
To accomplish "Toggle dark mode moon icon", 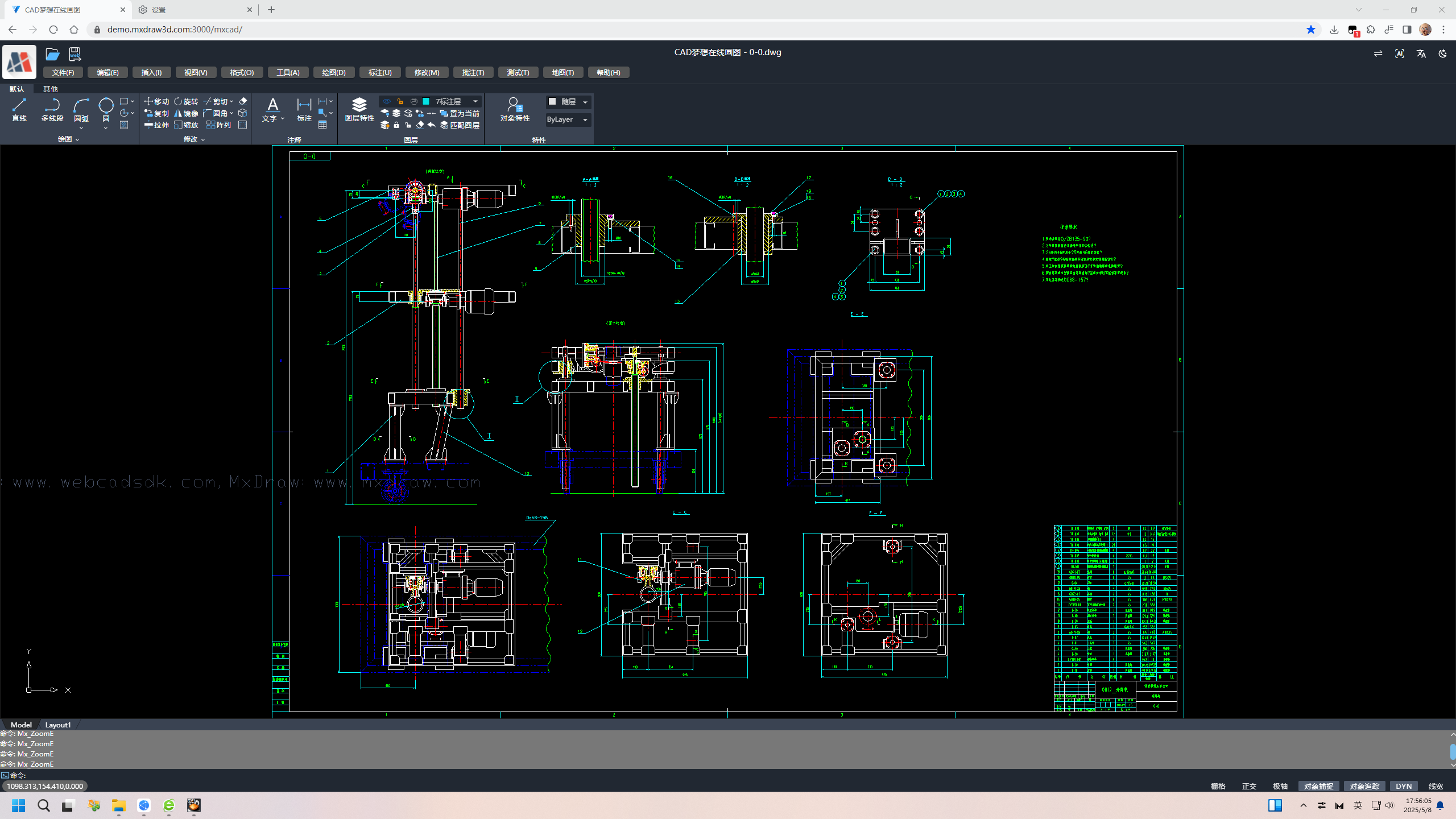I will [1442, 53].
